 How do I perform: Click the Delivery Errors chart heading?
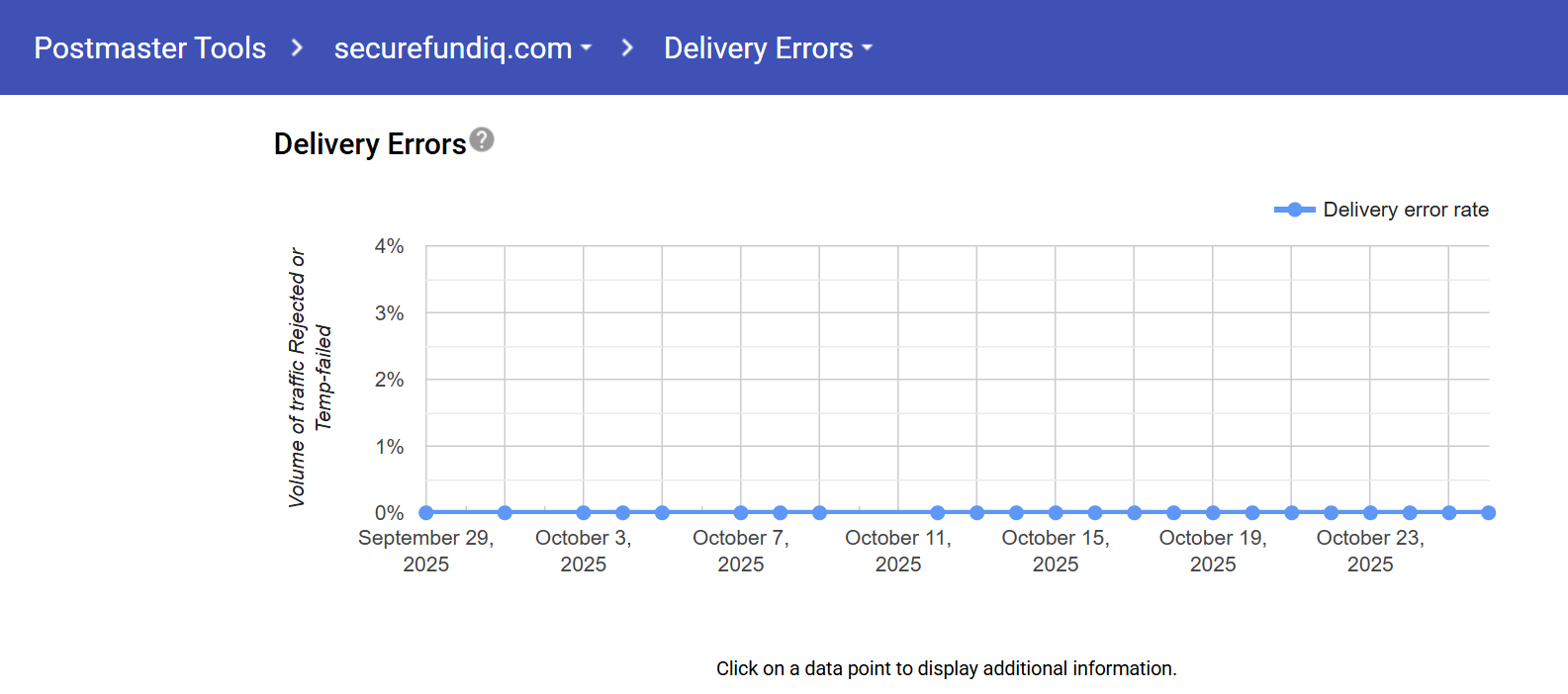click(x=369, y=144)
